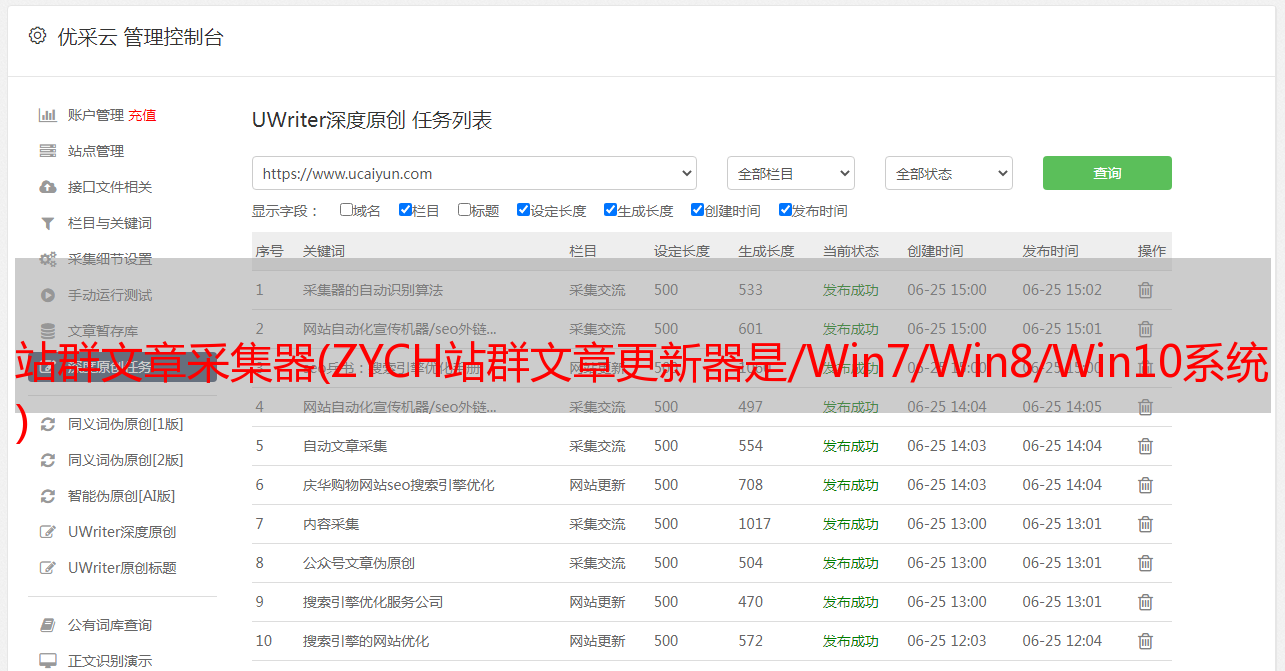Click the 栏目与关键词 filter icon
The height and width of the screenshot is (671, 1285).
[47, 223]
